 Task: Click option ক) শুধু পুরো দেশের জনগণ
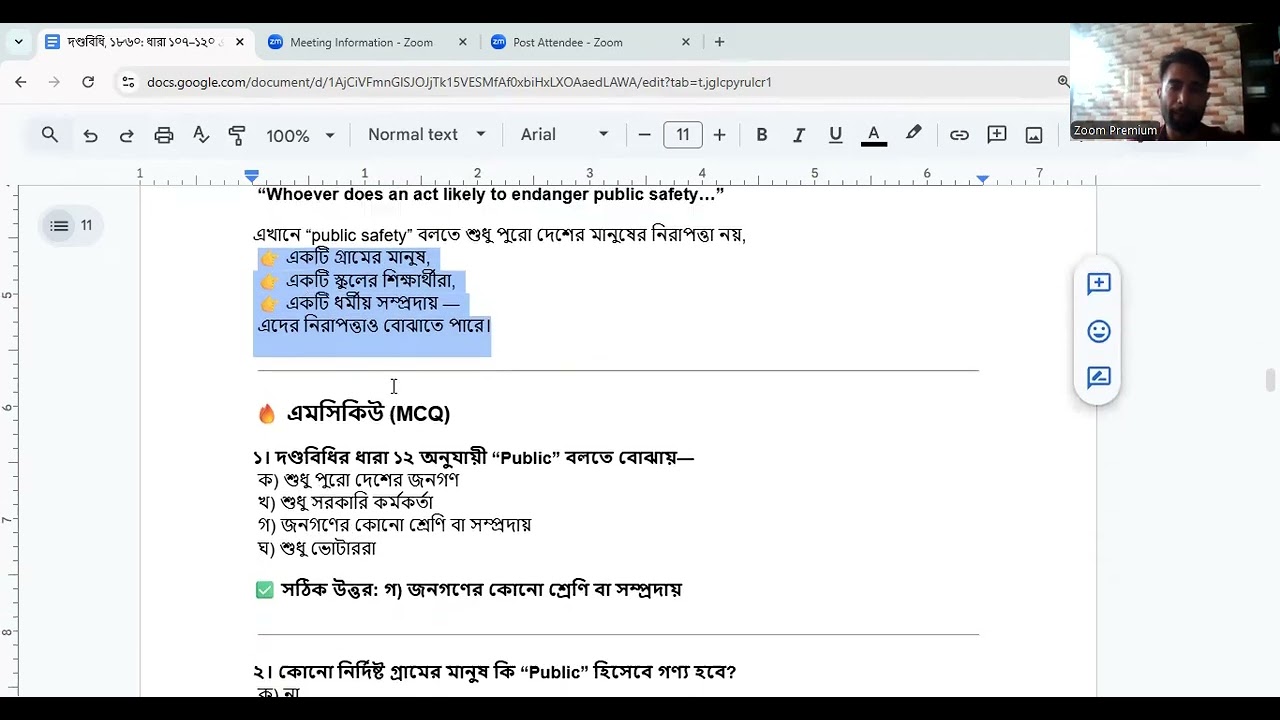[358, 480]
